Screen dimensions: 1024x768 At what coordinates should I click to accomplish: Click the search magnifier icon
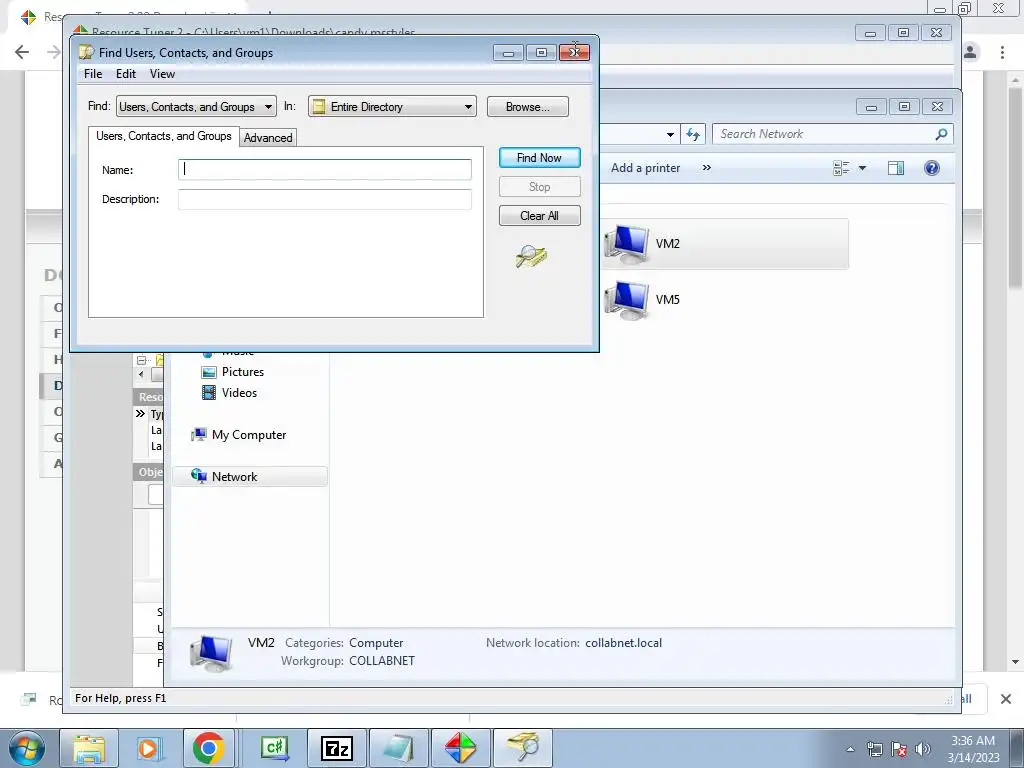click(x=941, y=134)
